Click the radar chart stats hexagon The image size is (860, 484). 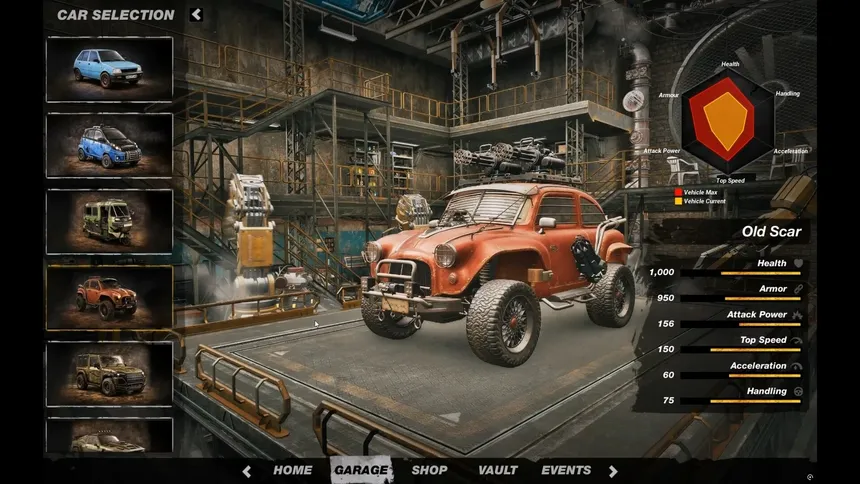(728, 121)
